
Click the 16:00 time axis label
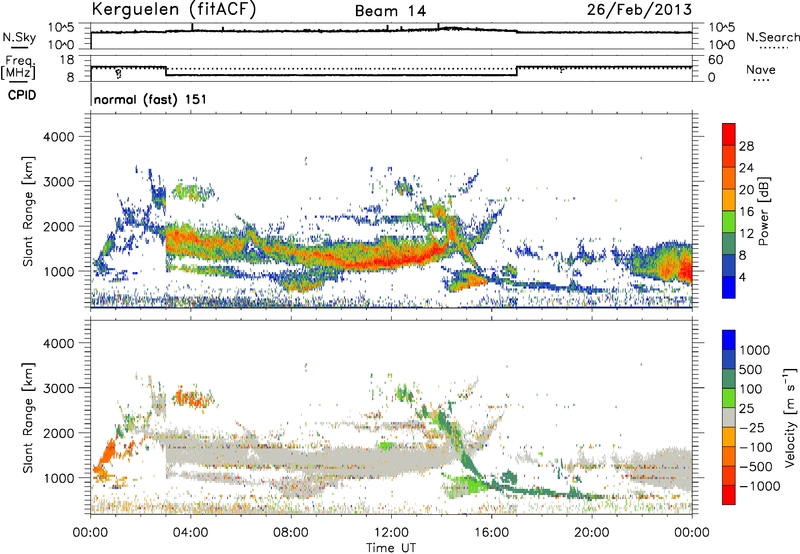[491, 533]
